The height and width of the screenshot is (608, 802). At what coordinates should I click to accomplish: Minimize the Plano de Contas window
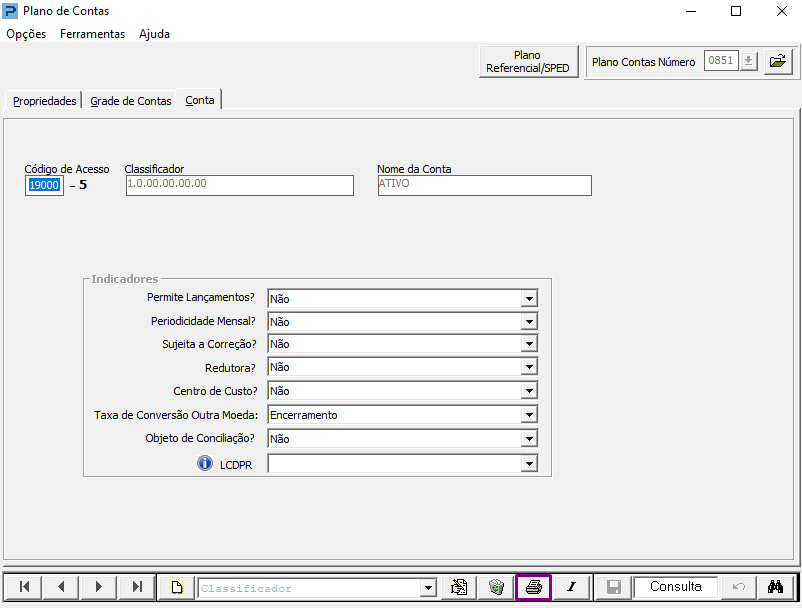tap(690, 11)
